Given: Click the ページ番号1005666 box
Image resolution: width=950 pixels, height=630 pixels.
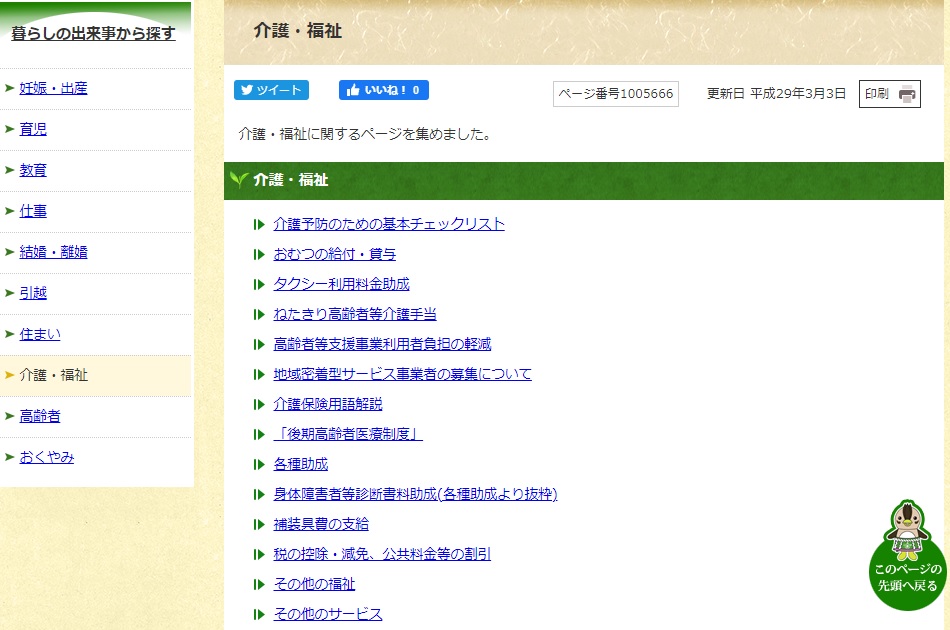Looking at the screenshot, I should (616, 94).
